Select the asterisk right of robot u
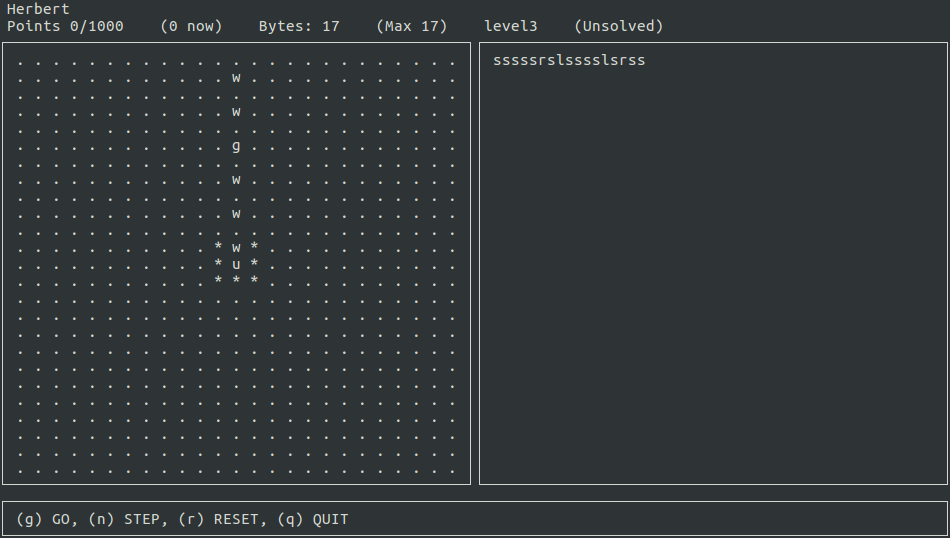The height and width of the screenshot is (538, 950). (254, 264)
